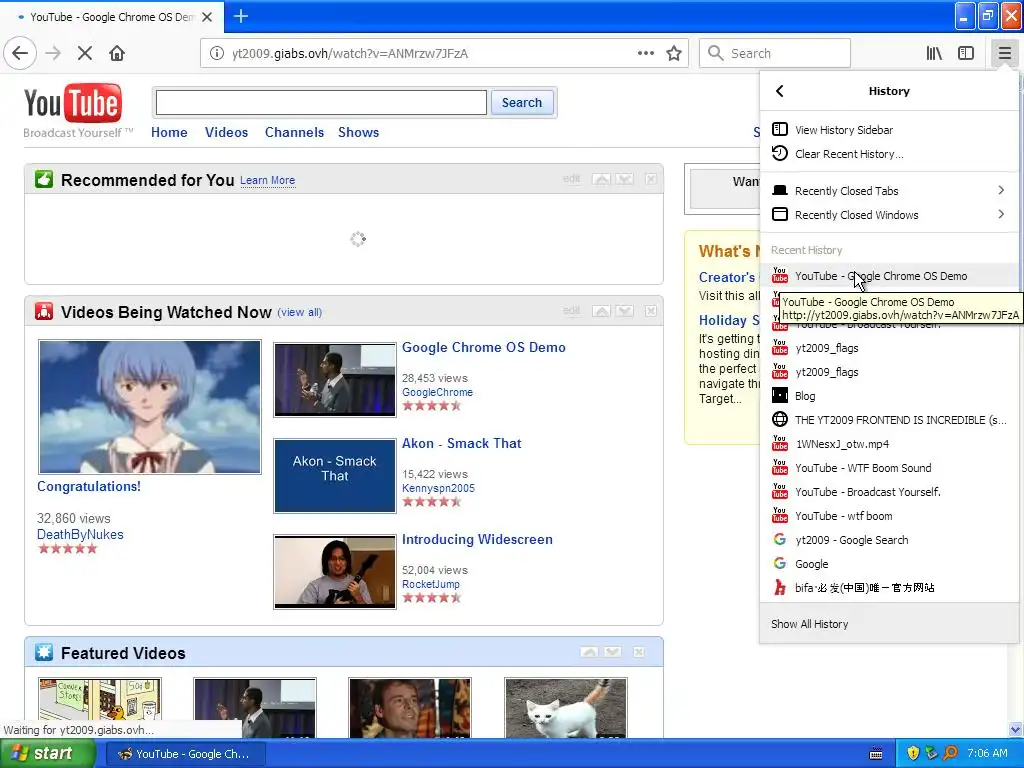
Task: Open the Shows navigation link
Action: (359, 133)
